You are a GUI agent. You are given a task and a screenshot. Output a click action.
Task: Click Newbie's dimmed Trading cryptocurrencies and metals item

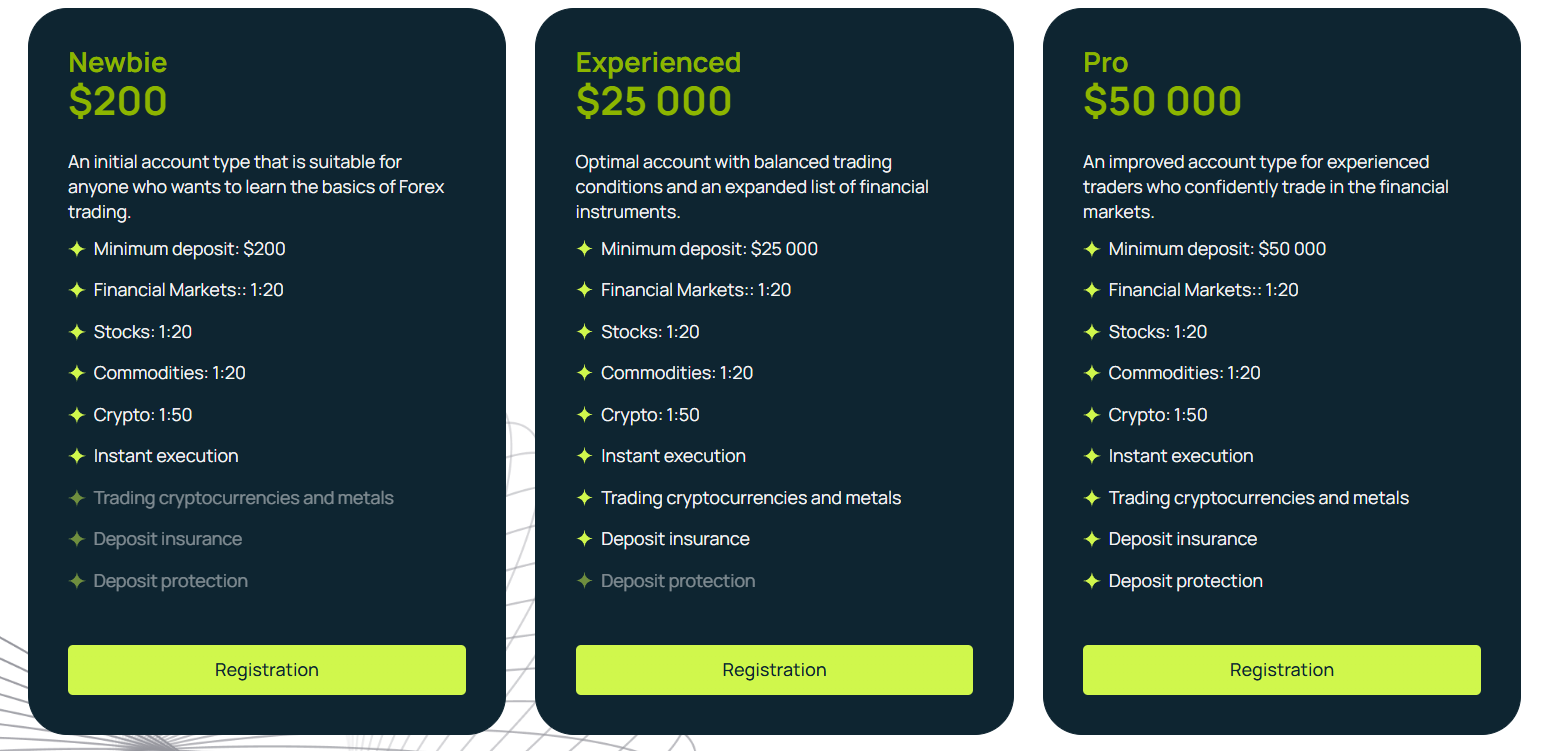(x=243, y=498)
